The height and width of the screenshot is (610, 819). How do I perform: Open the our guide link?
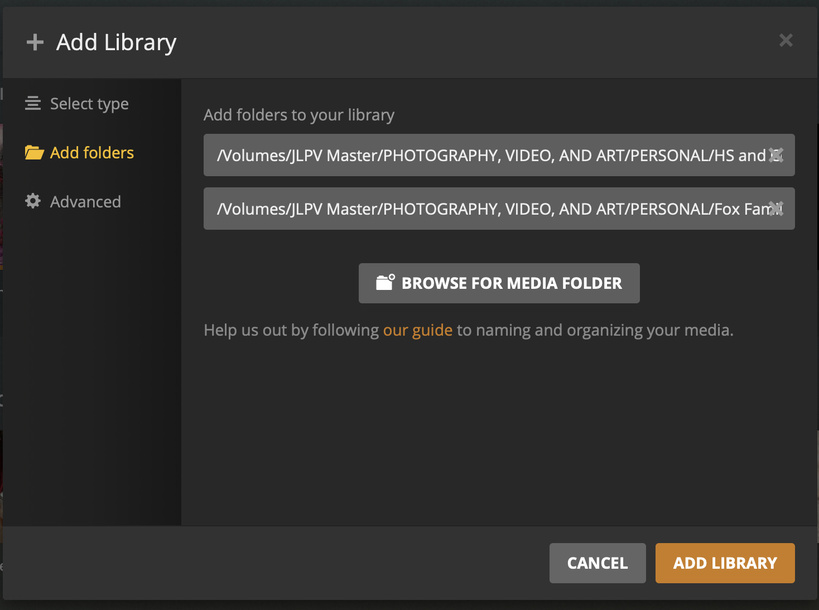click(418, 330)
